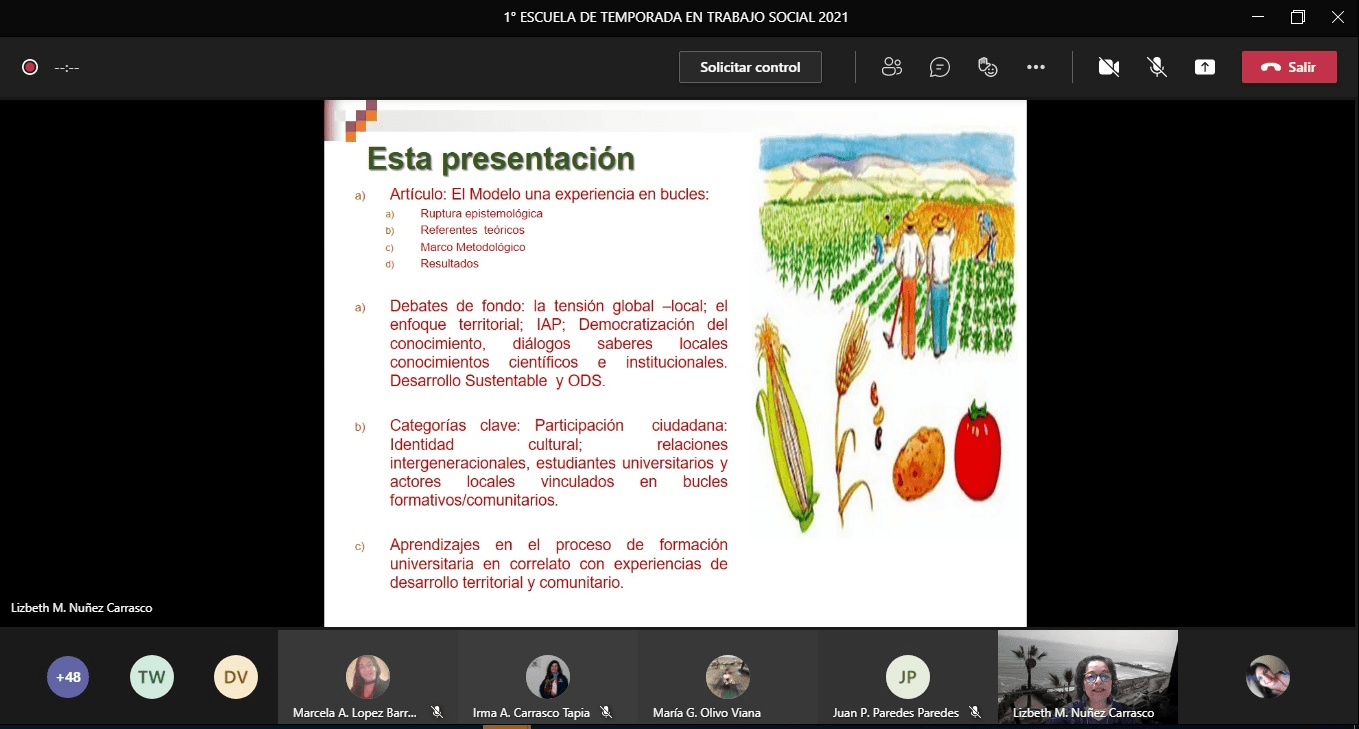The height and width of the screenshot is (729, 1359).
Task: Restore down the meeting window
Action: (1297, 17)
